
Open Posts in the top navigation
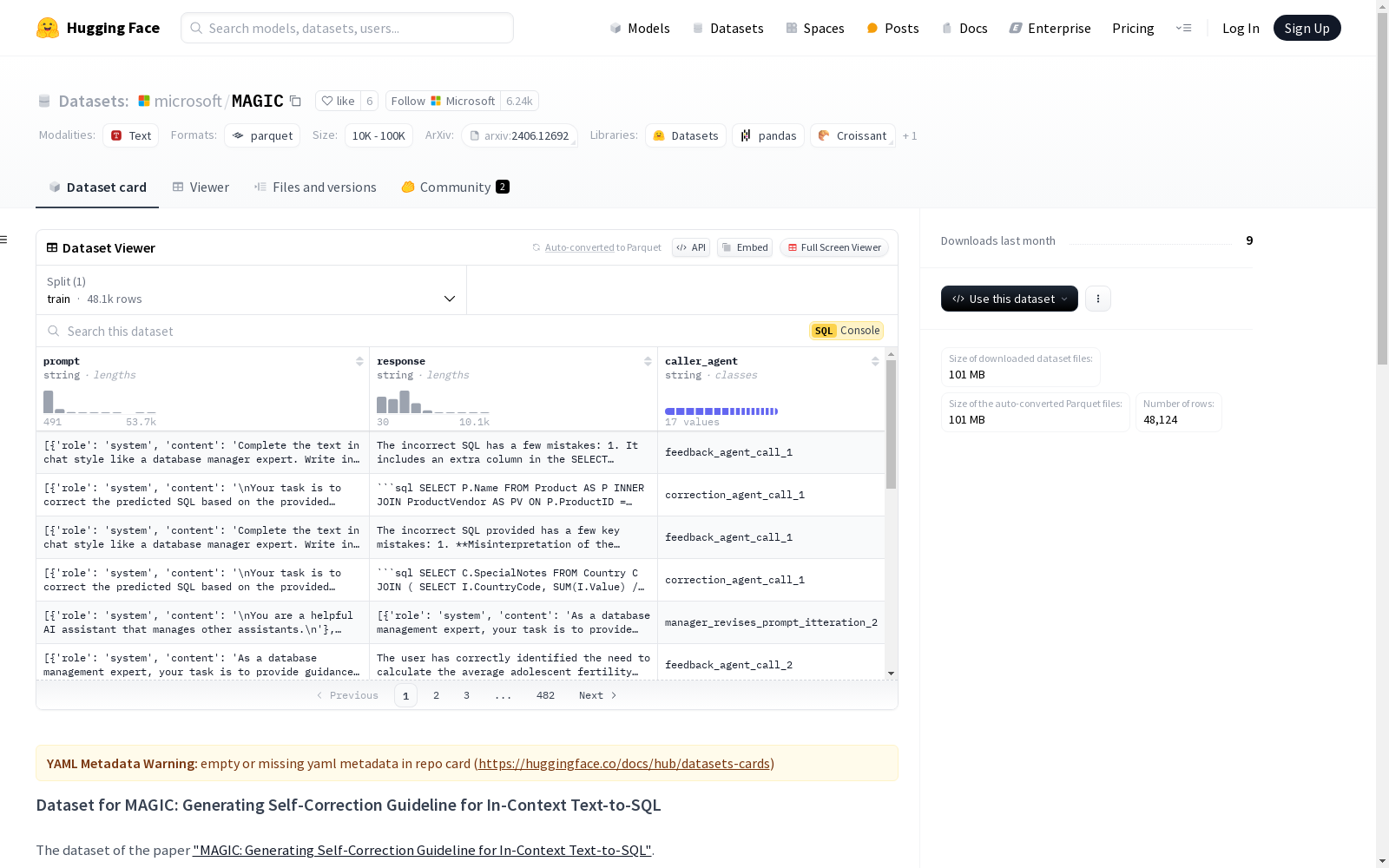point(893,28)
